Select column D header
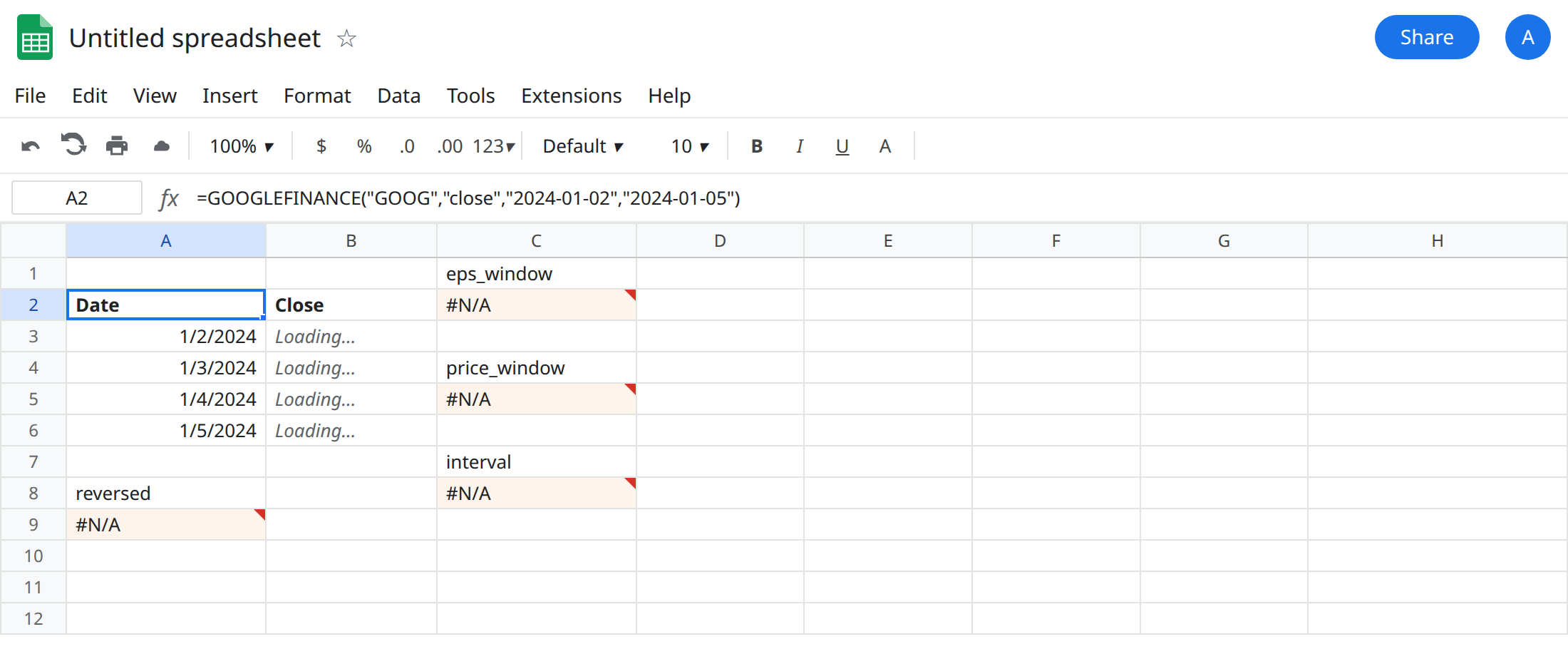This screenshot has height=659, width=1568. click(721, 241)
